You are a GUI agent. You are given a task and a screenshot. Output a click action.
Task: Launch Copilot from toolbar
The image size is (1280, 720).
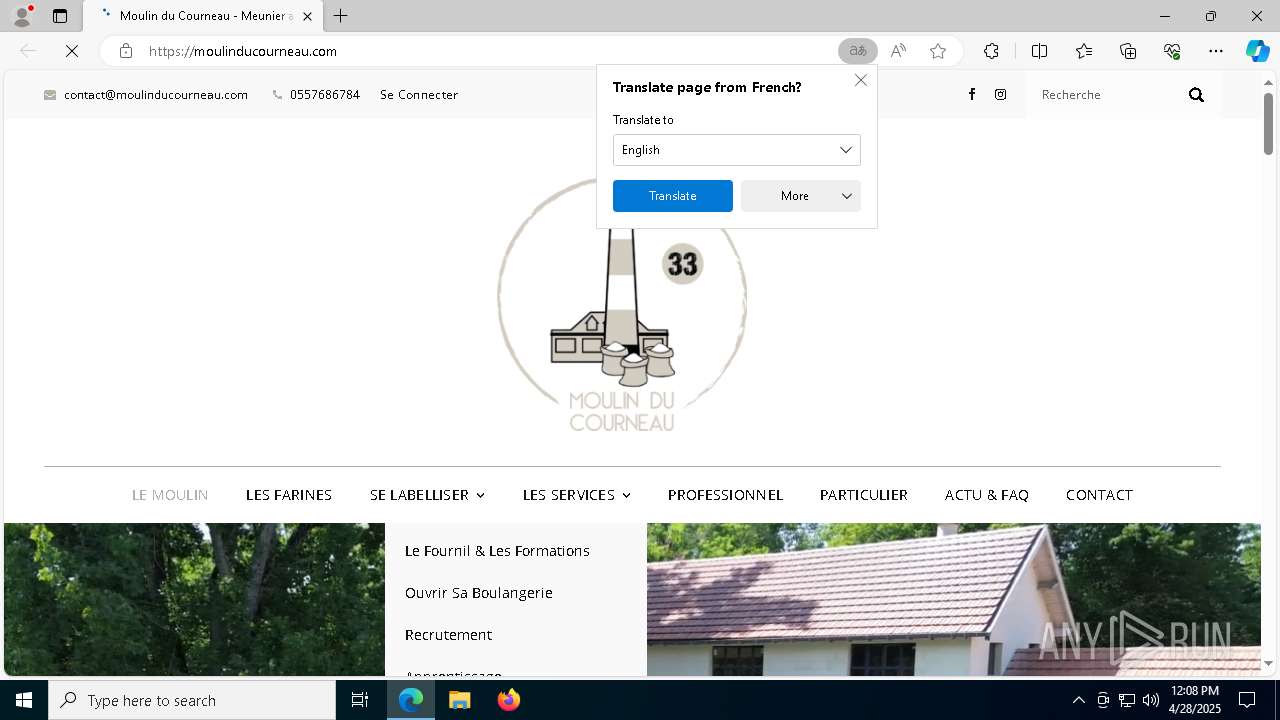coord(1257,51)
